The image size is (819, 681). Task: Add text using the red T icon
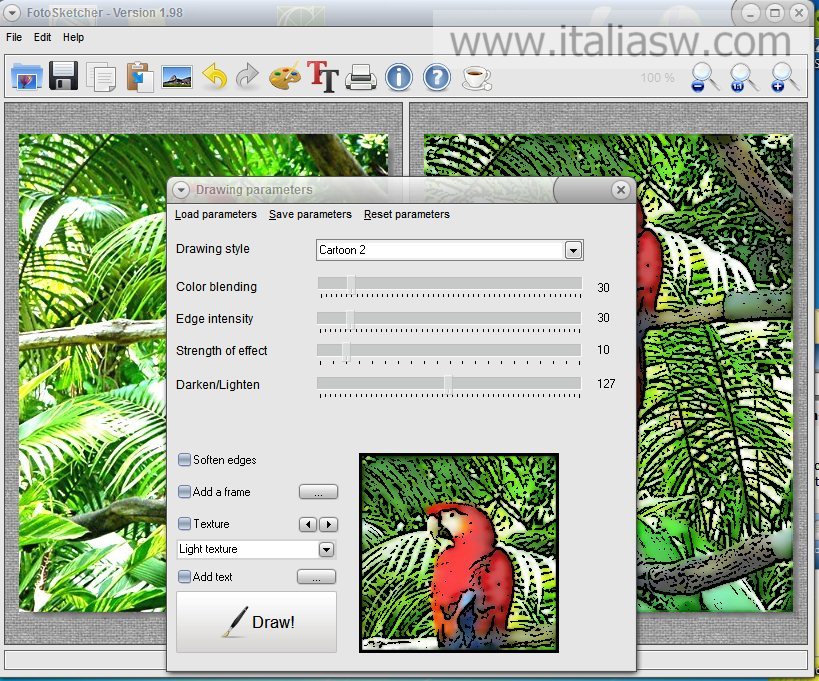pos(323,77)
